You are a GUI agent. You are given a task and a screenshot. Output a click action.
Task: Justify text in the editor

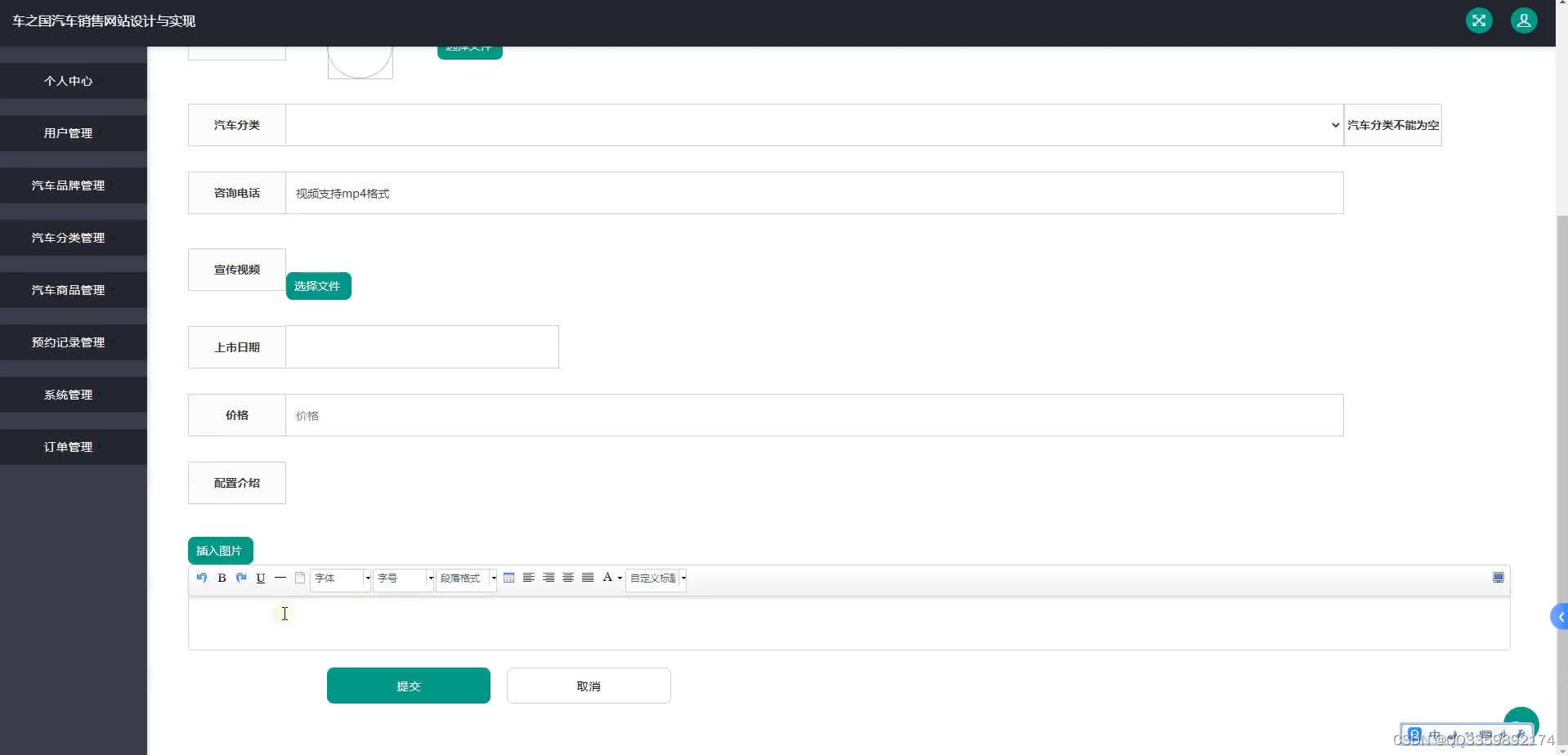tap(588, 578)
